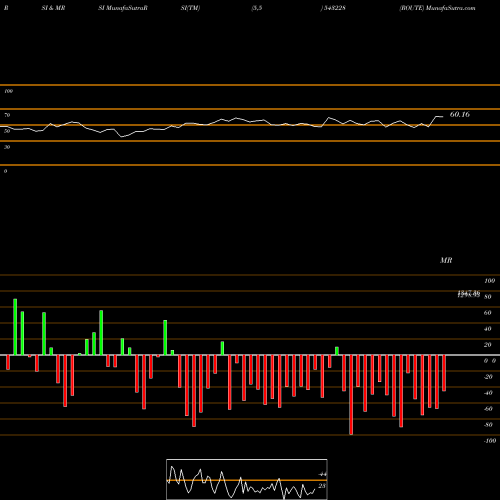
Task: Click the 44 value in the mini chart
Action: point(322,474)
